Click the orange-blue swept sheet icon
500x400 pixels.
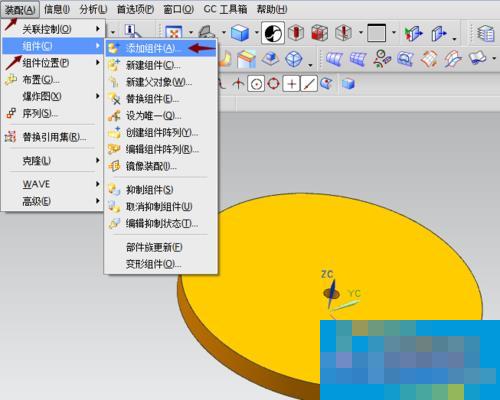[x=453, y=59]
